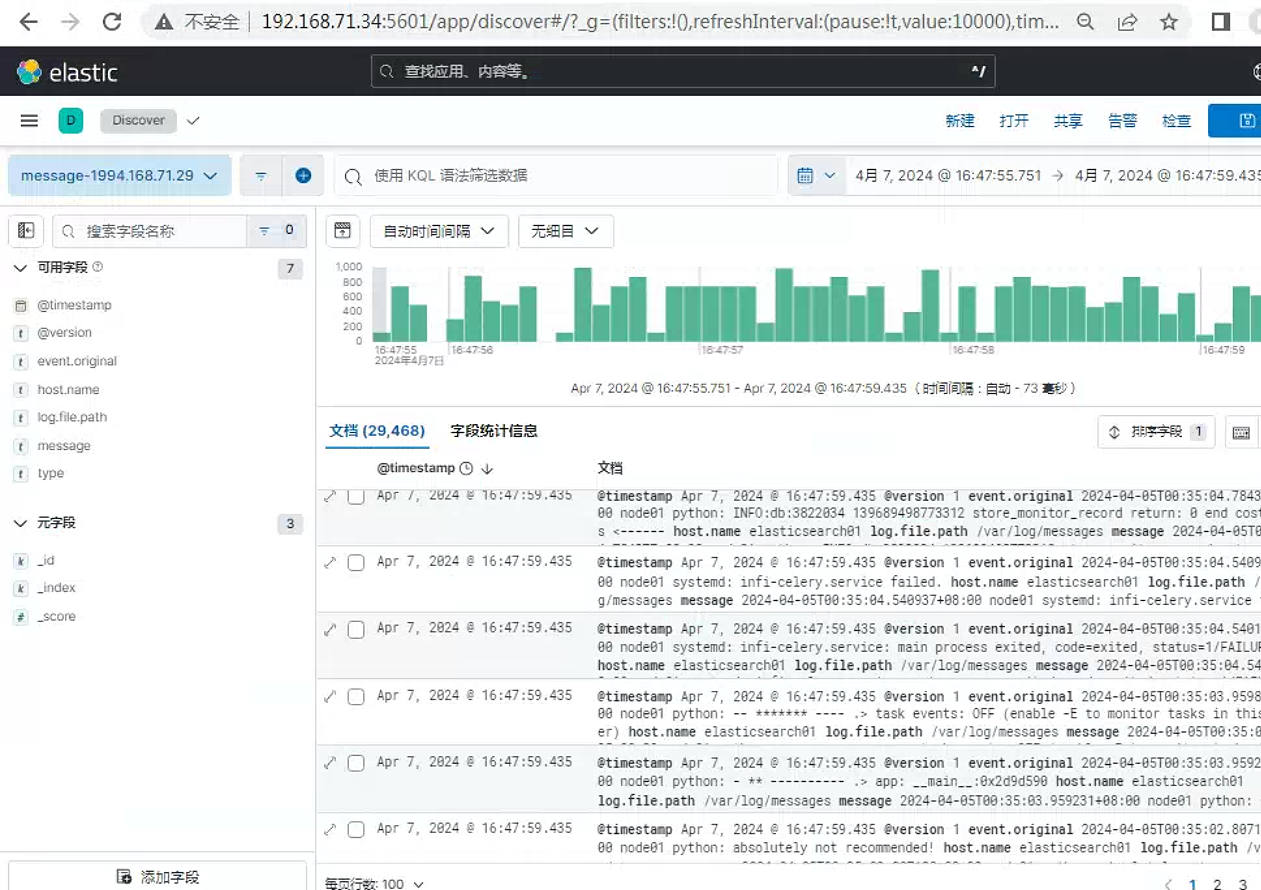Open the Kibana hamburger navigation menu
Image resolution: width=1261 pixels, height=890 pixels.
click(x=29, y=121)
